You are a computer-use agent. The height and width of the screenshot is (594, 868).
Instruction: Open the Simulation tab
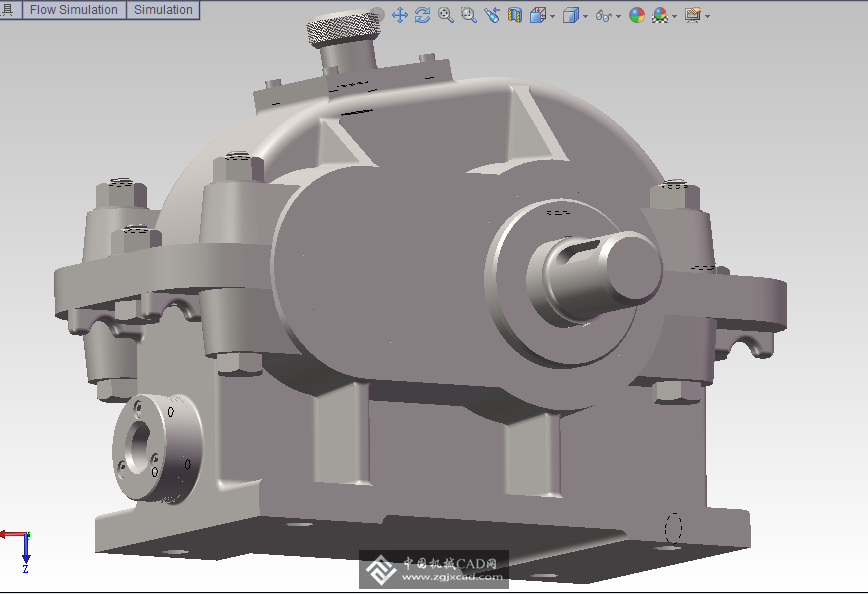[x=163, y=10]
